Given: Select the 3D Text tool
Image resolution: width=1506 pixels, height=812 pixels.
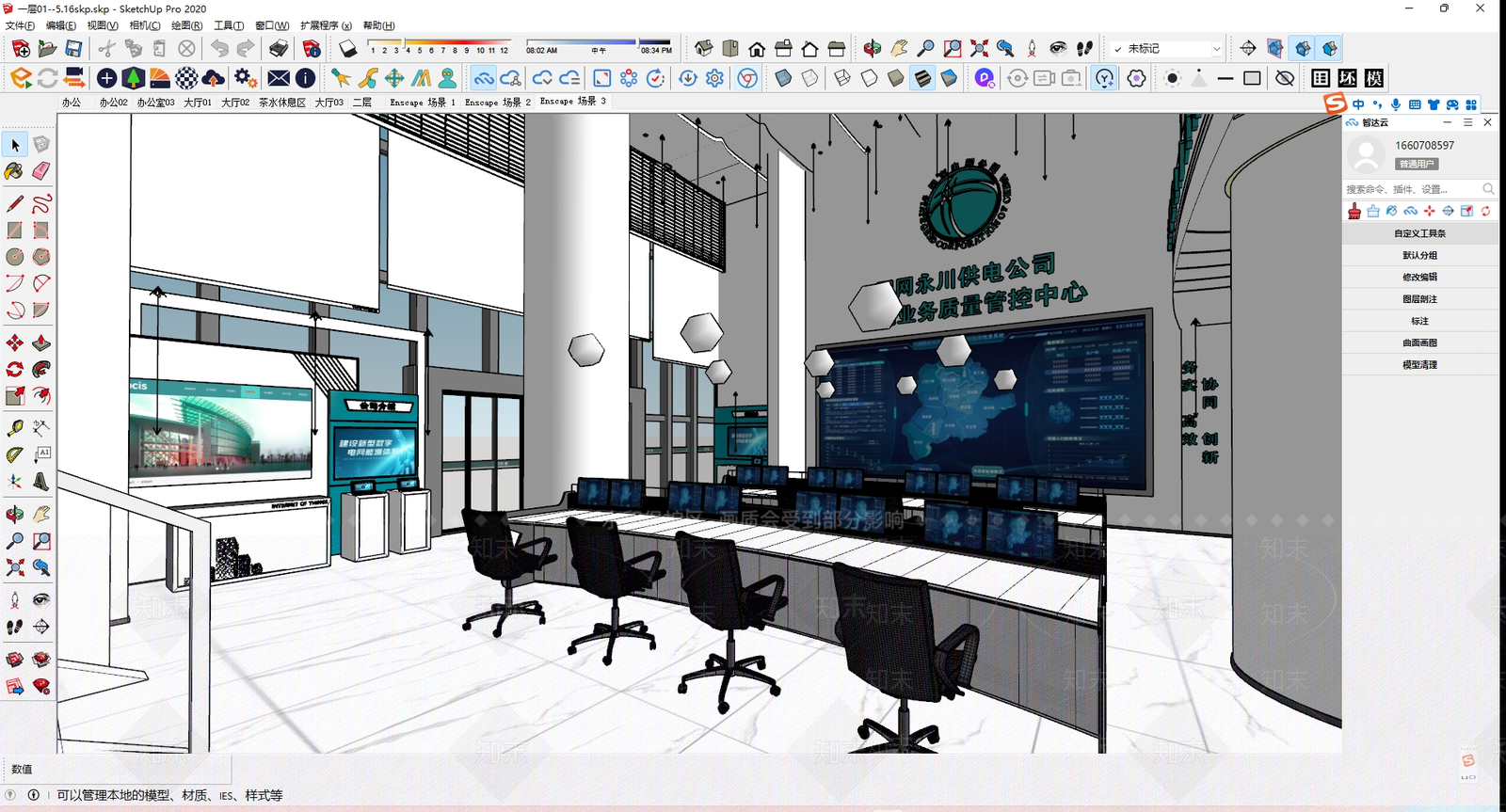Looking at the screenshot, I should pos(40,482).
